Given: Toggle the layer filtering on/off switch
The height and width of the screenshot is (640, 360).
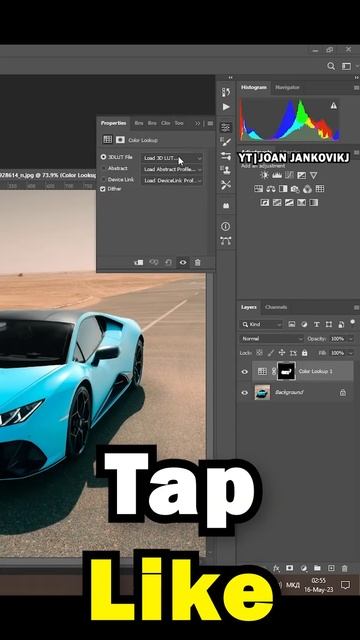Looking at the screenshot, I should tap(352, 322).
